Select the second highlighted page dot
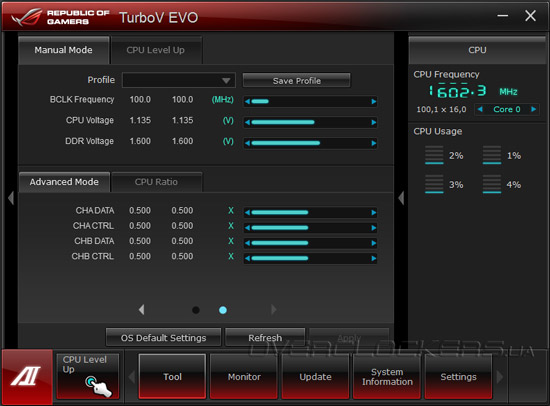 [223, 310]
